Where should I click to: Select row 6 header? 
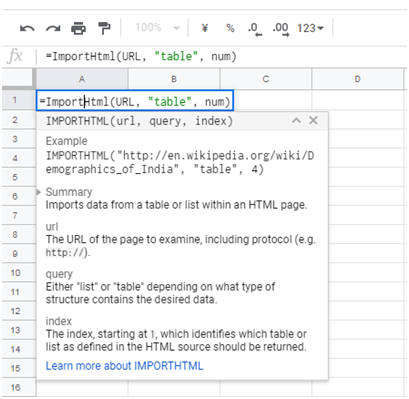point(15,196)
